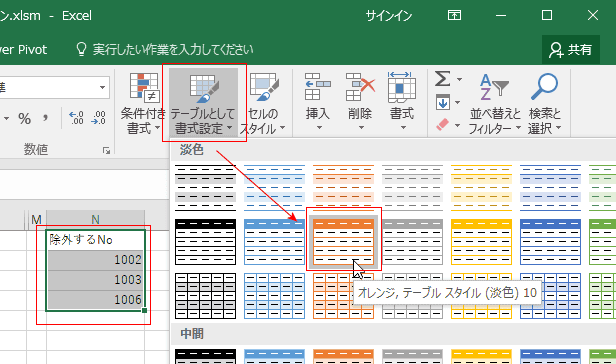Open Find and Select (検索と選択)
Screen dimensions: 616x364
click(x=544, y=103)
